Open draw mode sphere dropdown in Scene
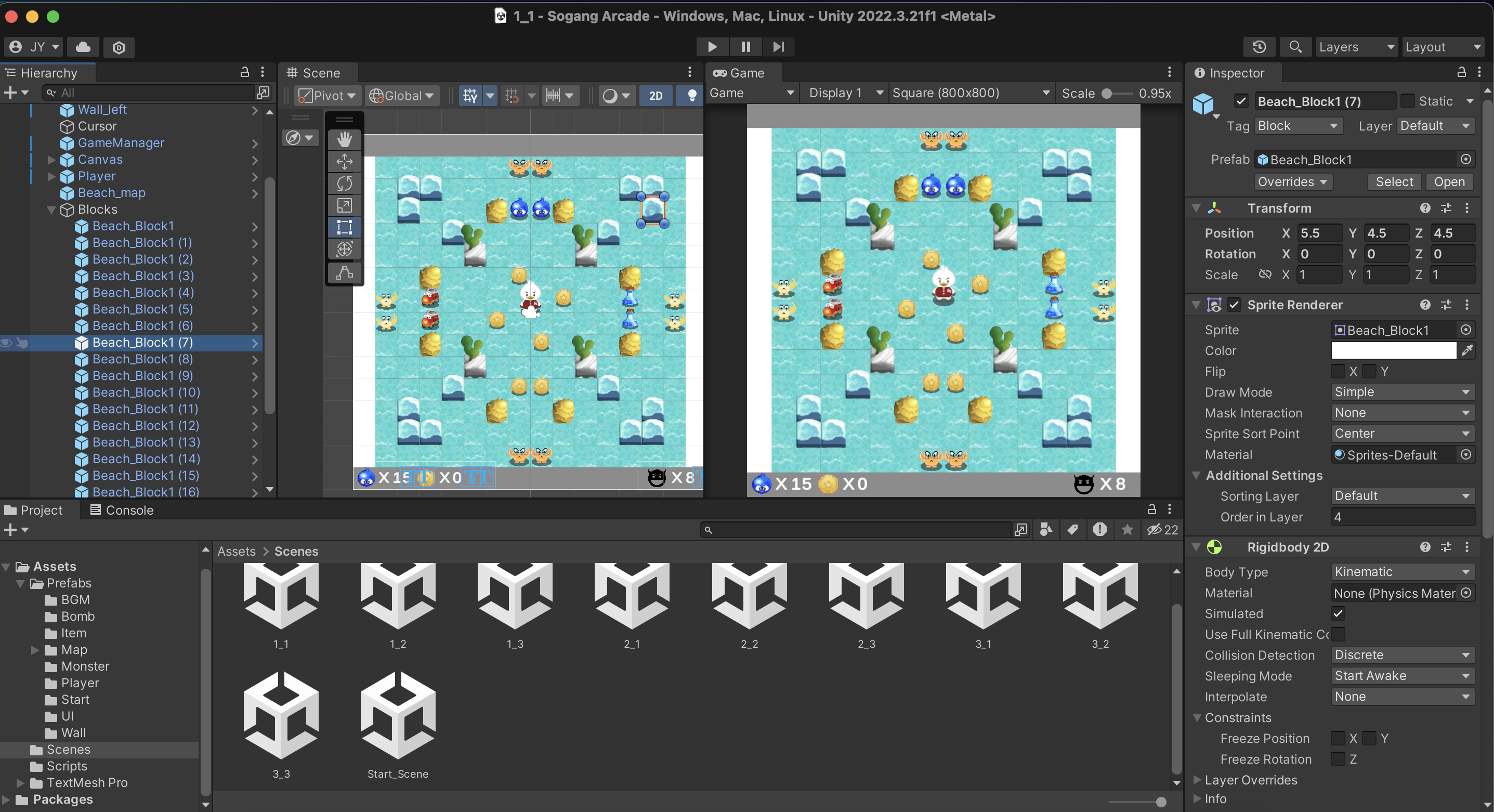 tap(616, 96)
